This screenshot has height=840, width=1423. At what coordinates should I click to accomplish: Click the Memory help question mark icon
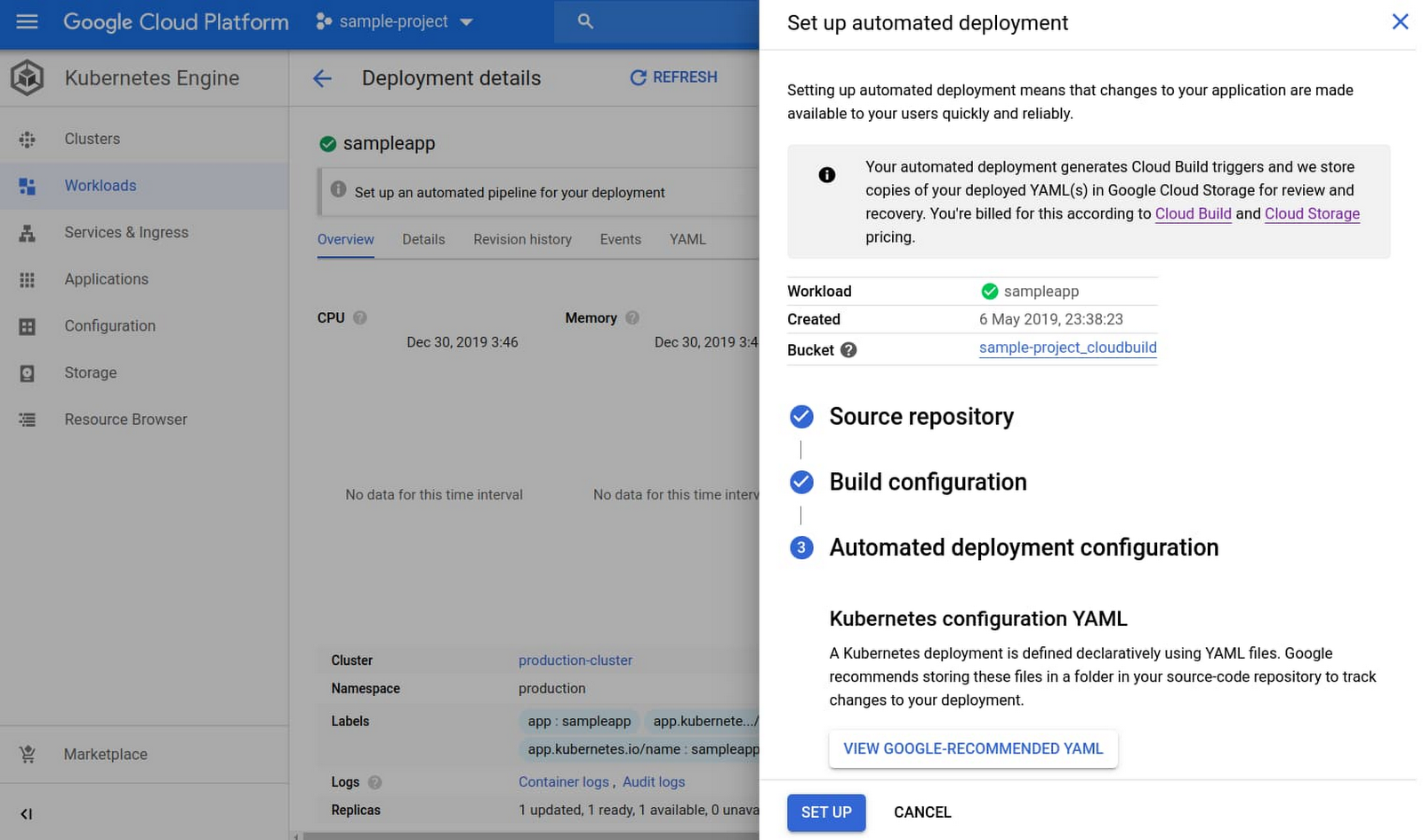point(632,317)
